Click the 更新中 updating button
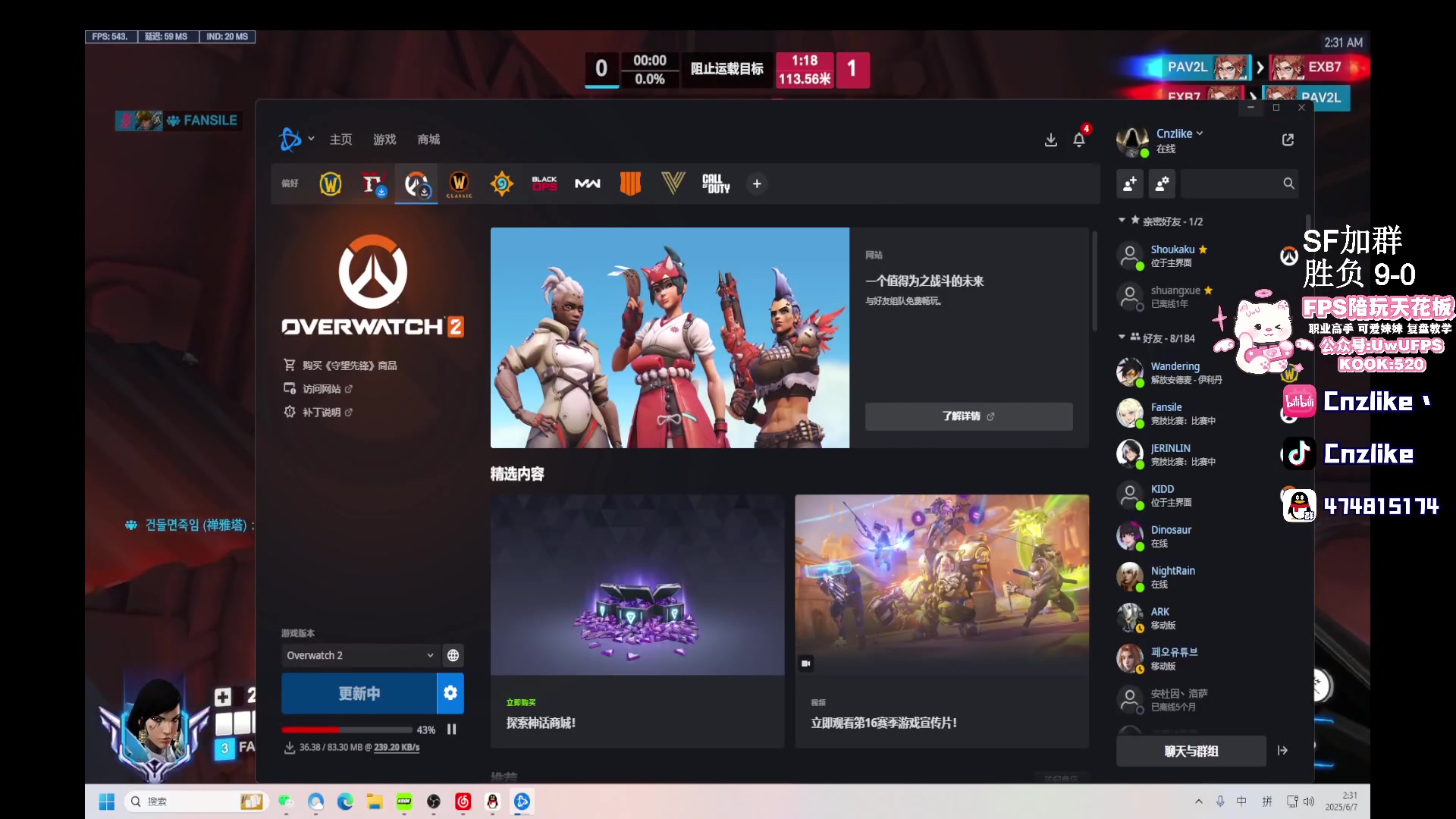Screen dimensions: 1456x819 tap(359, 693)
